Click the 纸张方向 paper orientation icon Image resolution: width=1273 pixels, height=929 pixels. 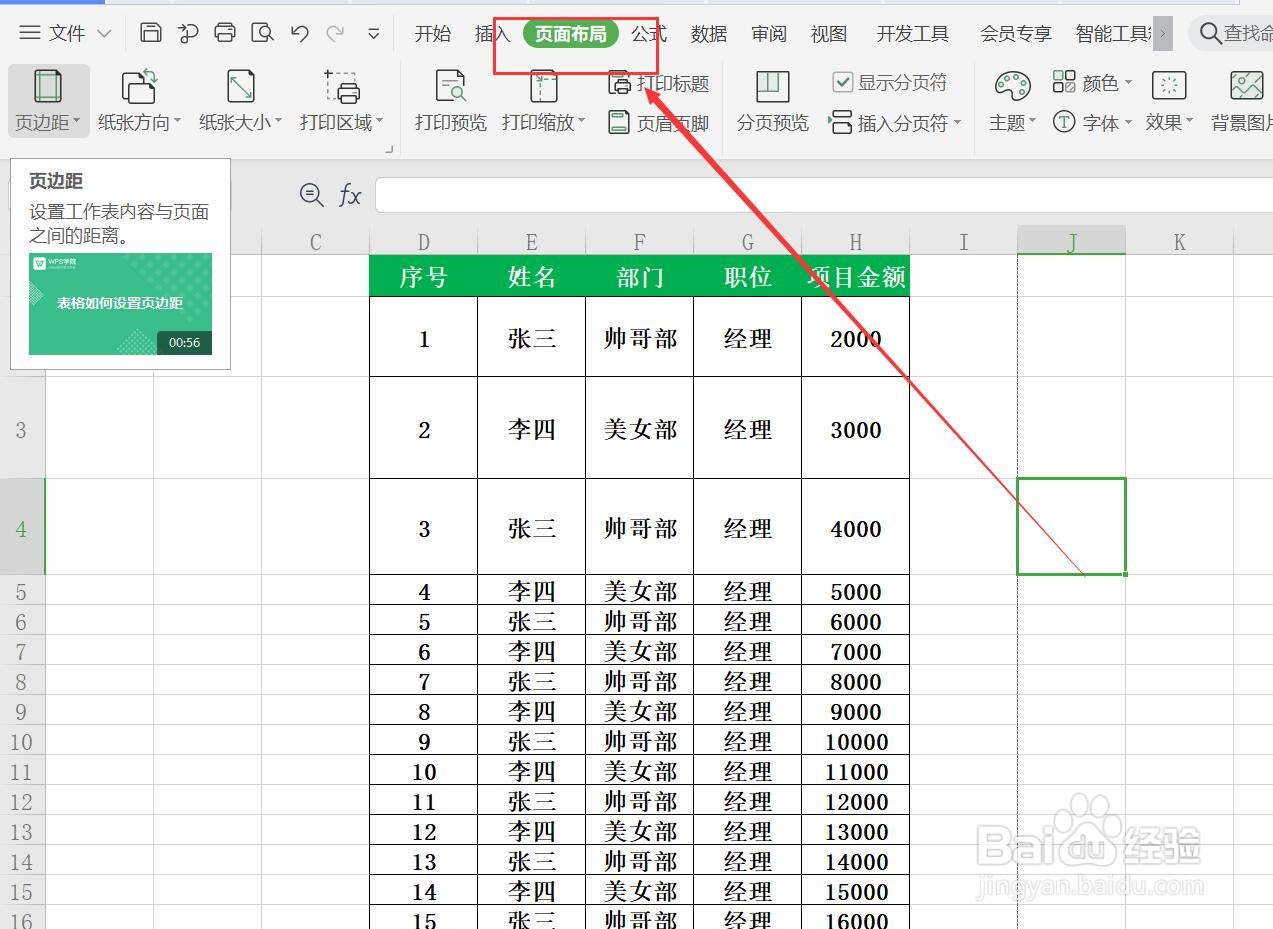[139, 90]
